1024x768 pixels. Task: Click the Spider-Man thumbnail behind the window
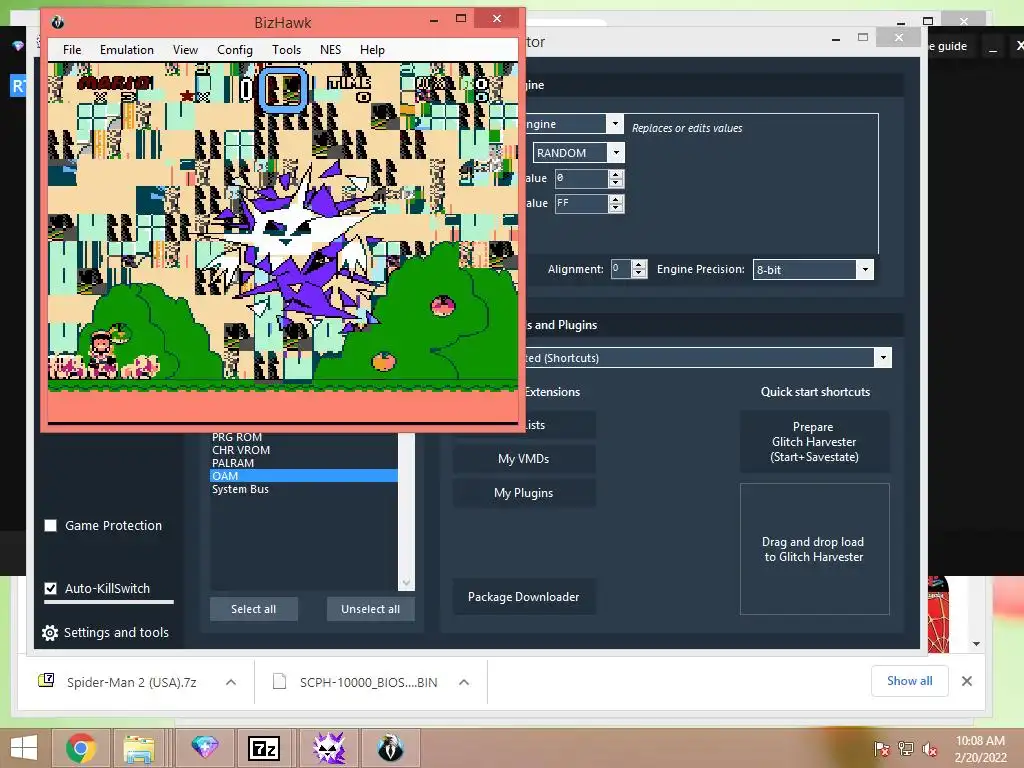point(938,614)
